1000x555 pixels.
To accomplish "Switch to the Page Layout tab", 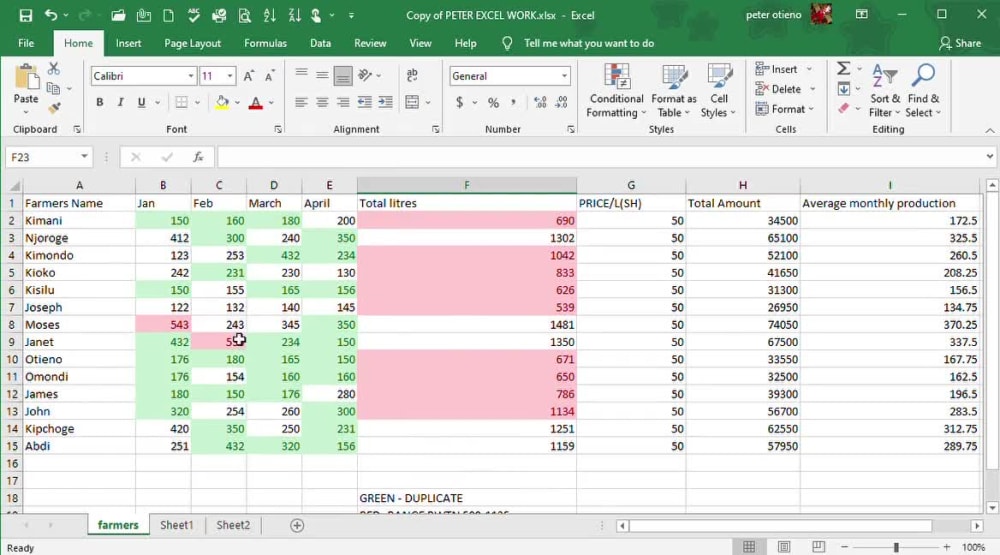I will (193, 43).
